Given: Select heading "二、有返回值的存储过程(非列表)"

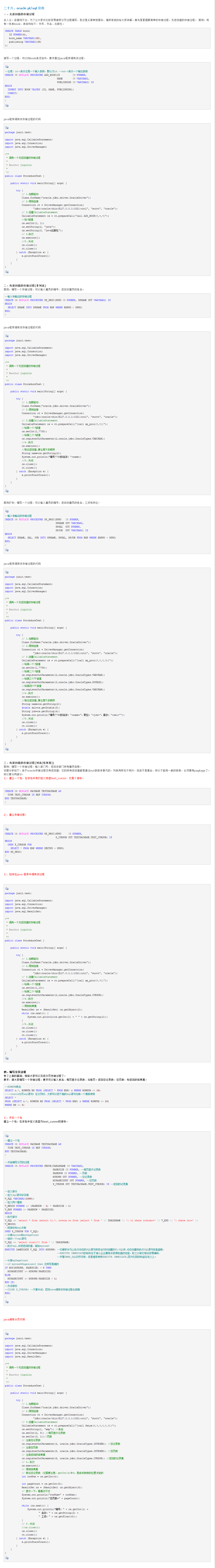Looking at the screenshot, I should pyautogui.click(x=25, y=286).
